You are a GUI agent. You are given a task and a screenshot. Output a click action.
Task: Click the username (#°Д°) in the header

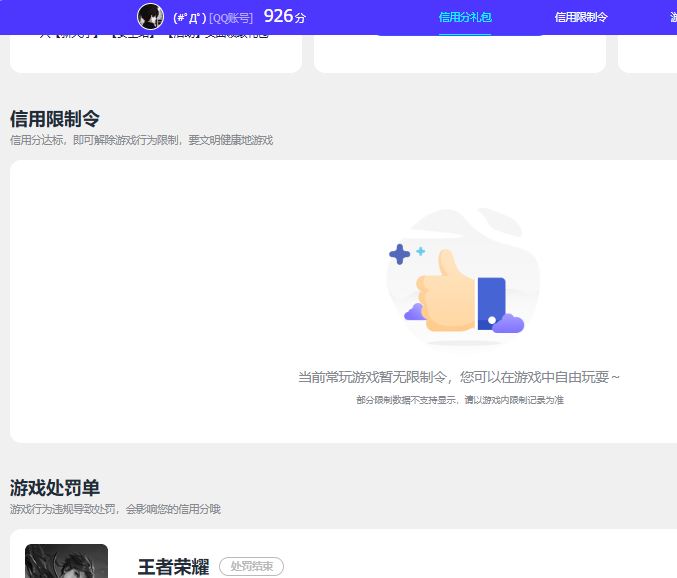click(190, 18)
